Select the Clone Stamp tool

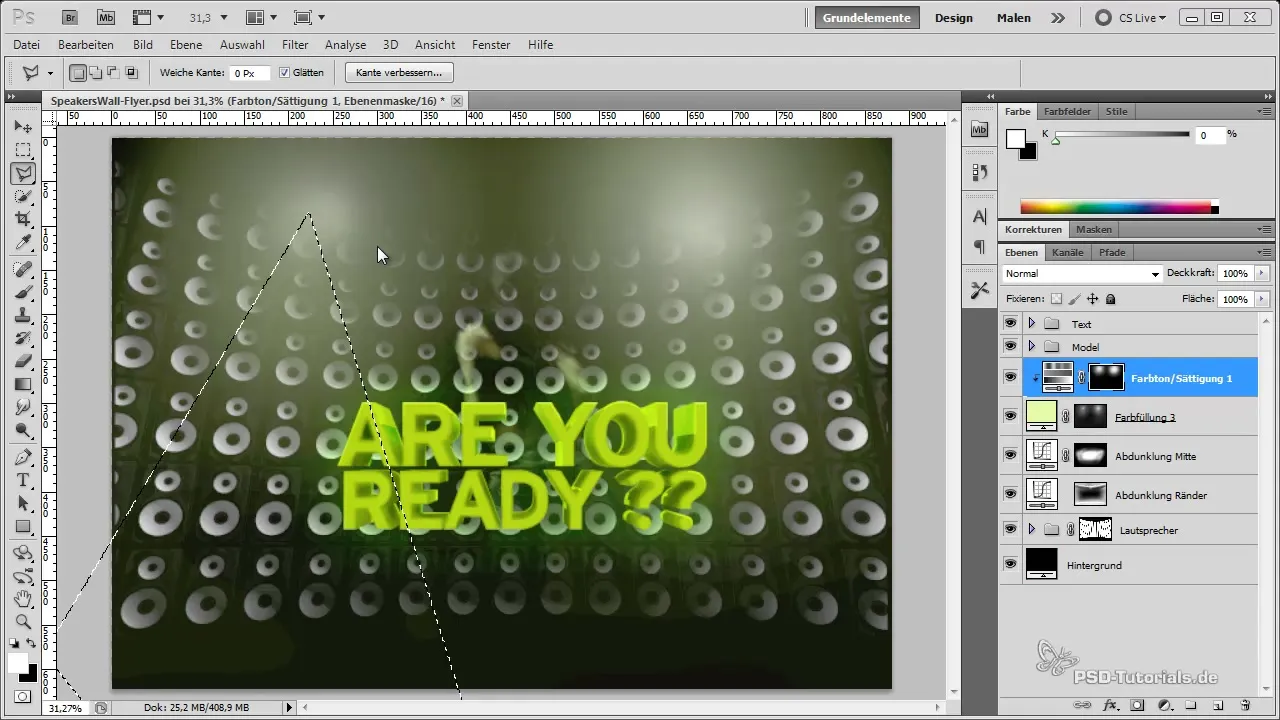(x=23, y=315)
